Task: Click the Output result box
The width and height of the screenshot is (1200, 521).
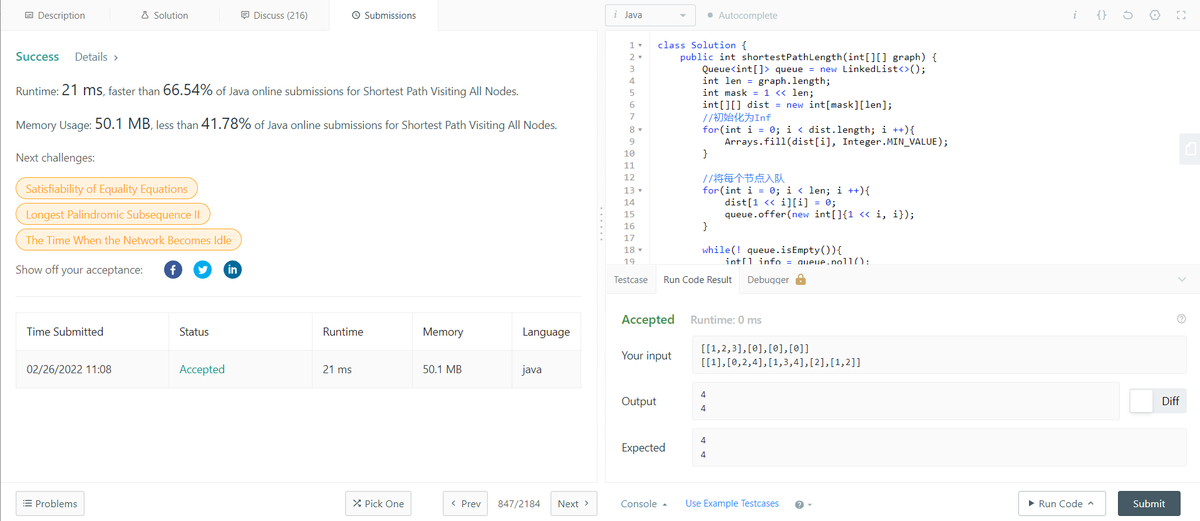Action: 905,401
